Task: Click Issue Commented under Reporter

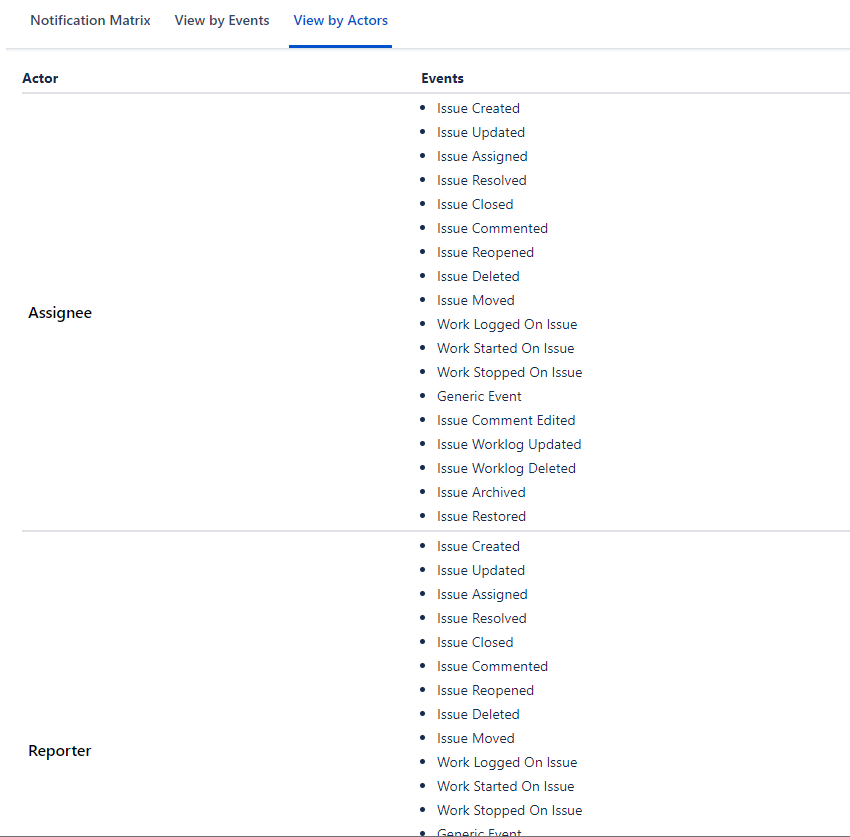Action: (x=492, y=666)
